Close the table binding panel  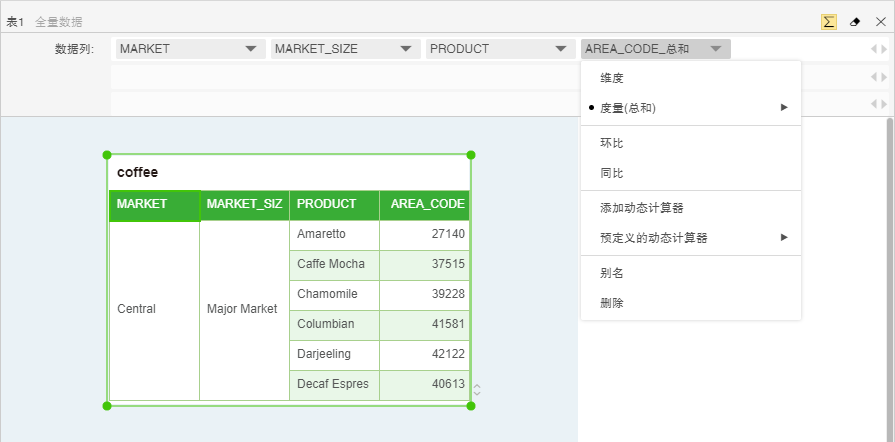tap(880, 21)
